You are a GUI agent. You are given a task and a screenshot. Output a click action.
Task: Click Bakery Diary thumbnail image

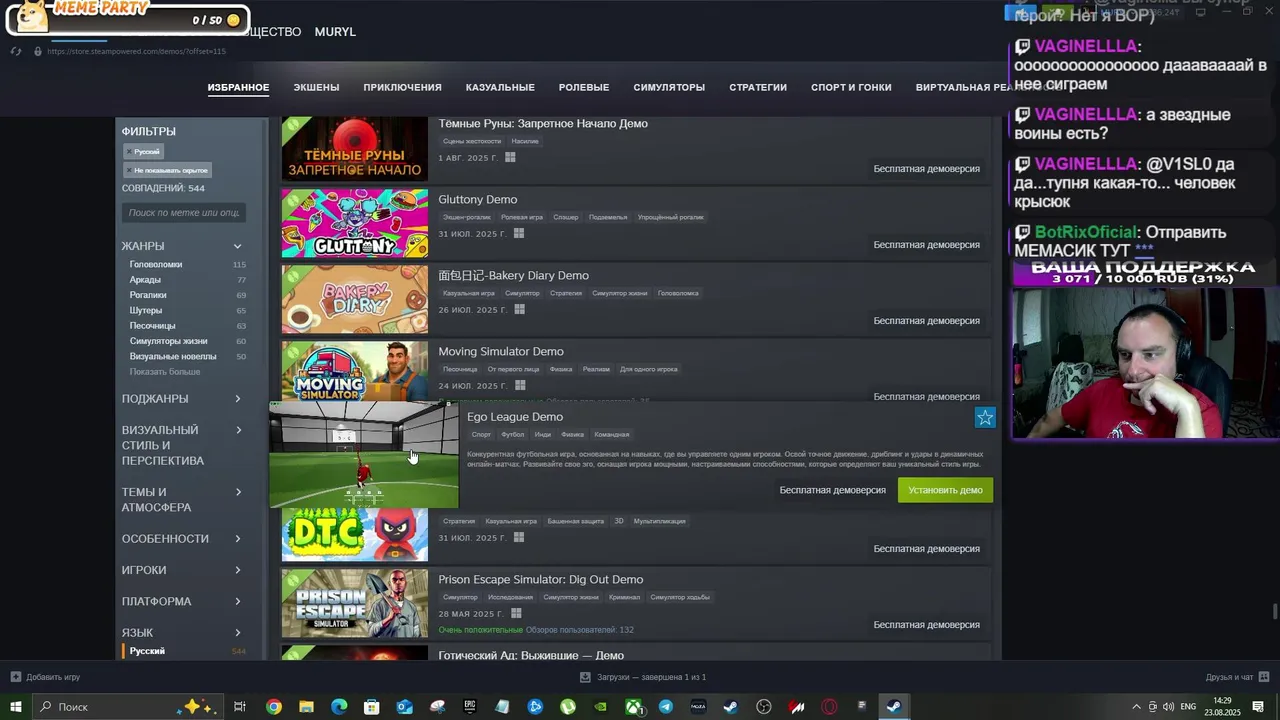(354, 299)
